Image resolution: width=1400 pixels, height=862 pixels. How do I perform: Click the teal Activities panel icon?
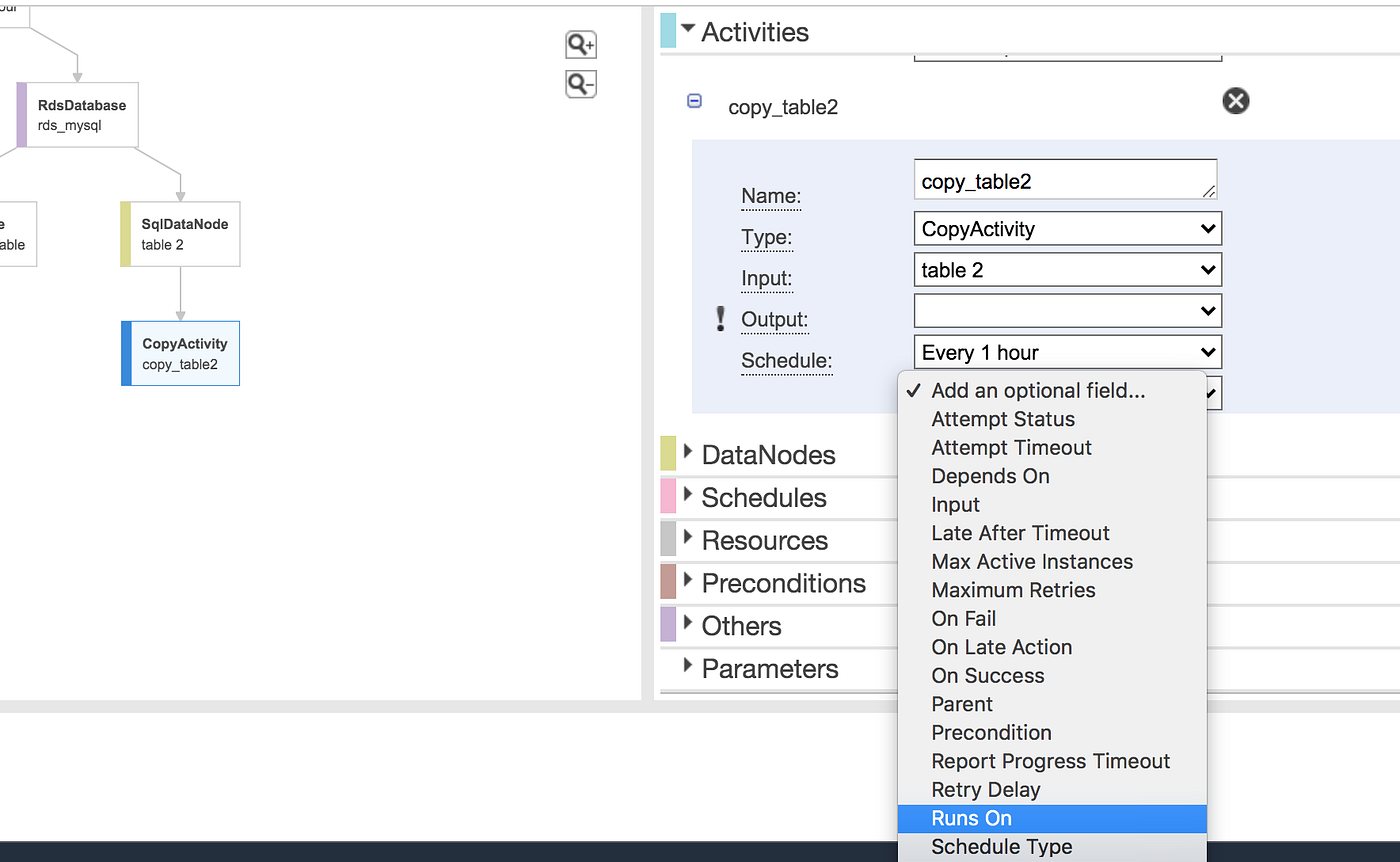666,30
